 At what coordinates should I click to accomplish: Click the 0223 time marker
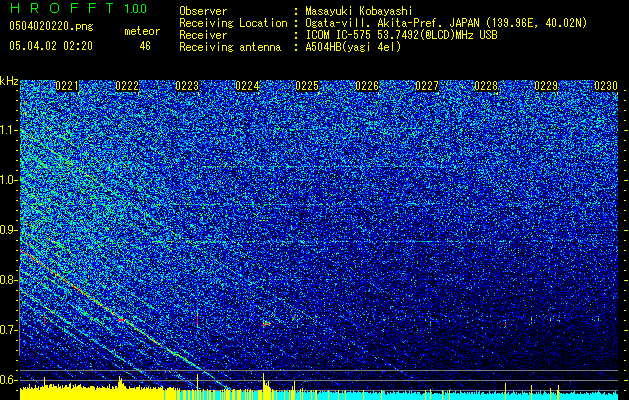[187, 86]
